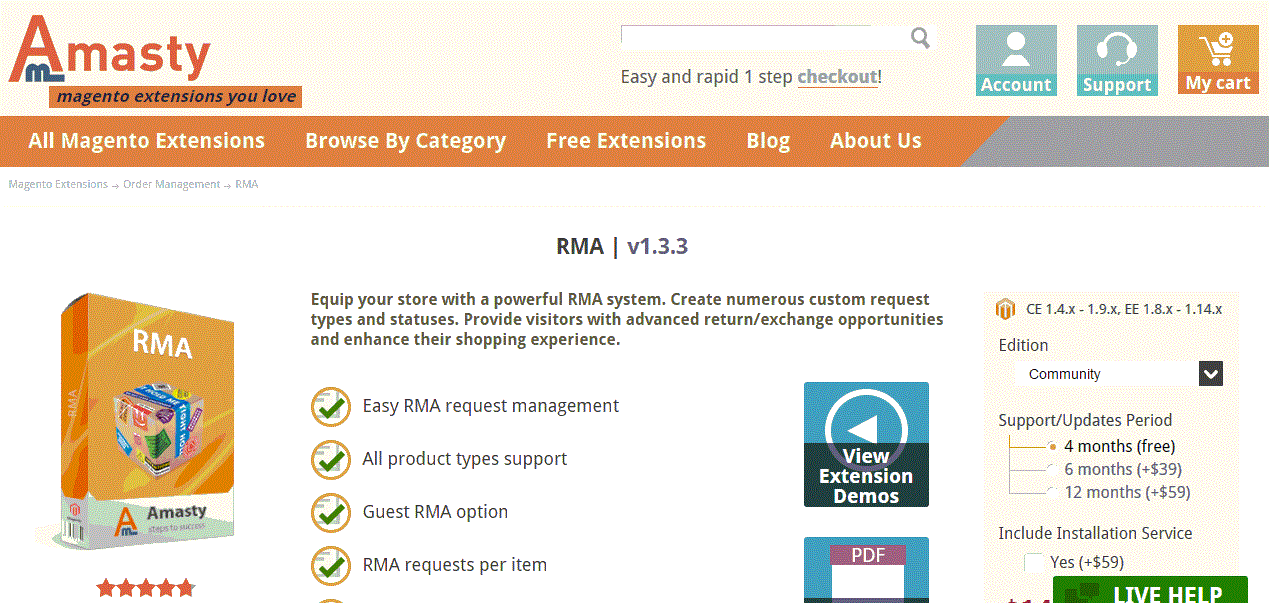Click the five-star rating

point(146,588)
